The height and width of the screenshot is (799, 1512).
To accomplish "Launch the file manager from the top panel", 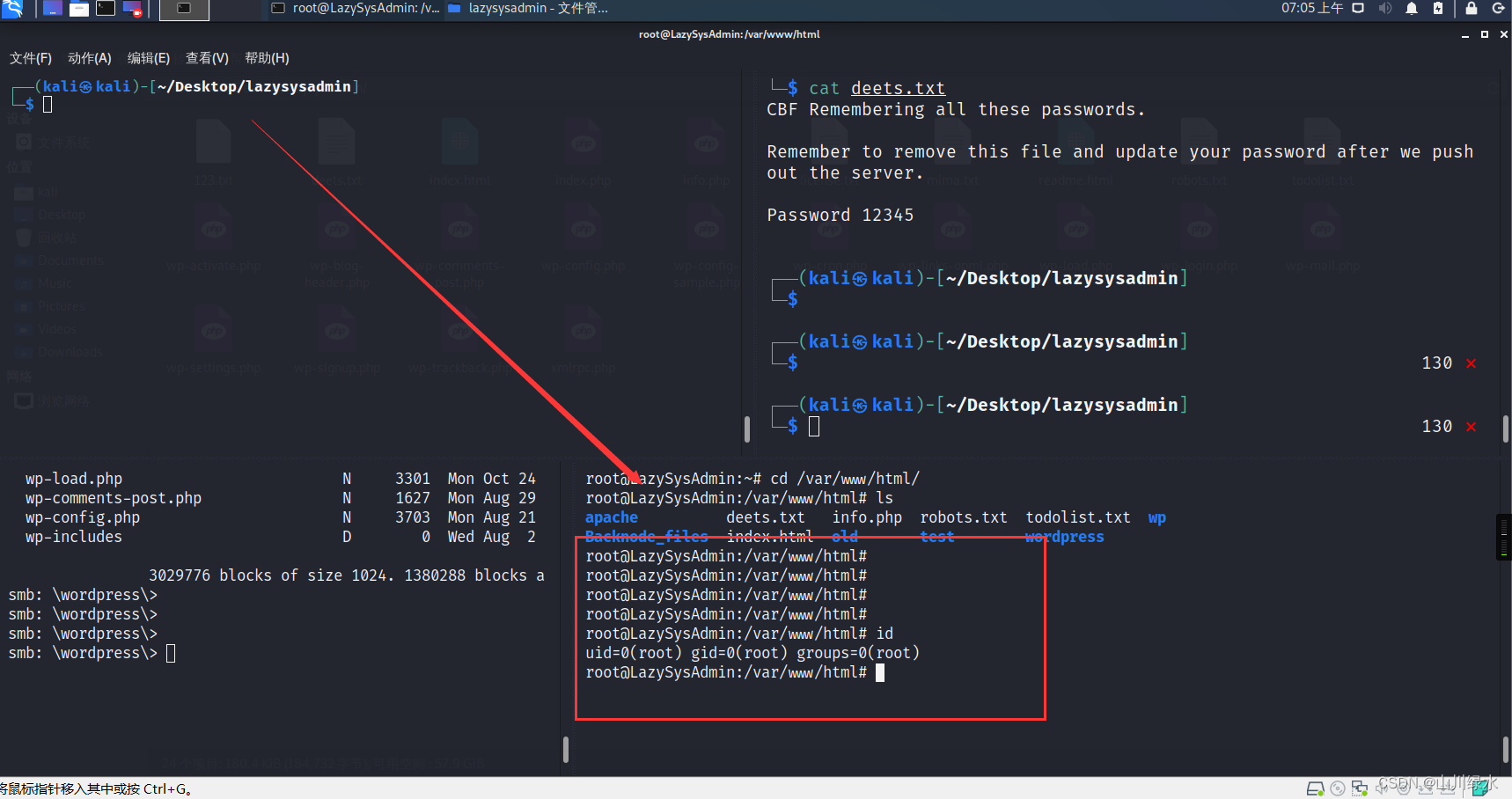I will pyautogui.click(x=79, y=9).
